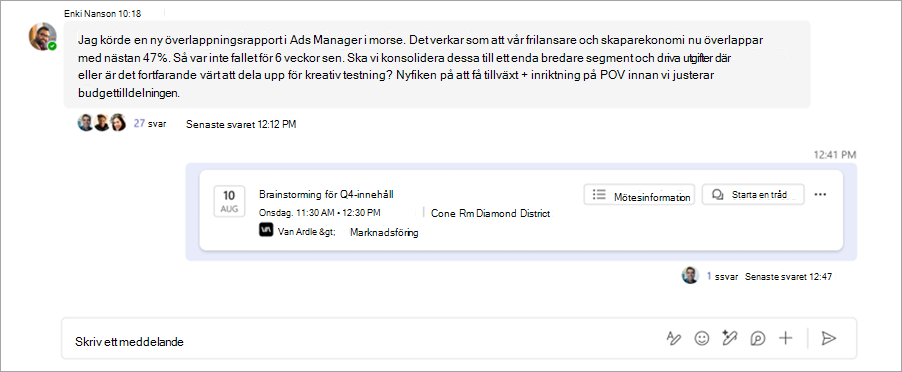This screenshot has height=372, width=902.
Task: Send the message with arrow icon
Action: 828,339
